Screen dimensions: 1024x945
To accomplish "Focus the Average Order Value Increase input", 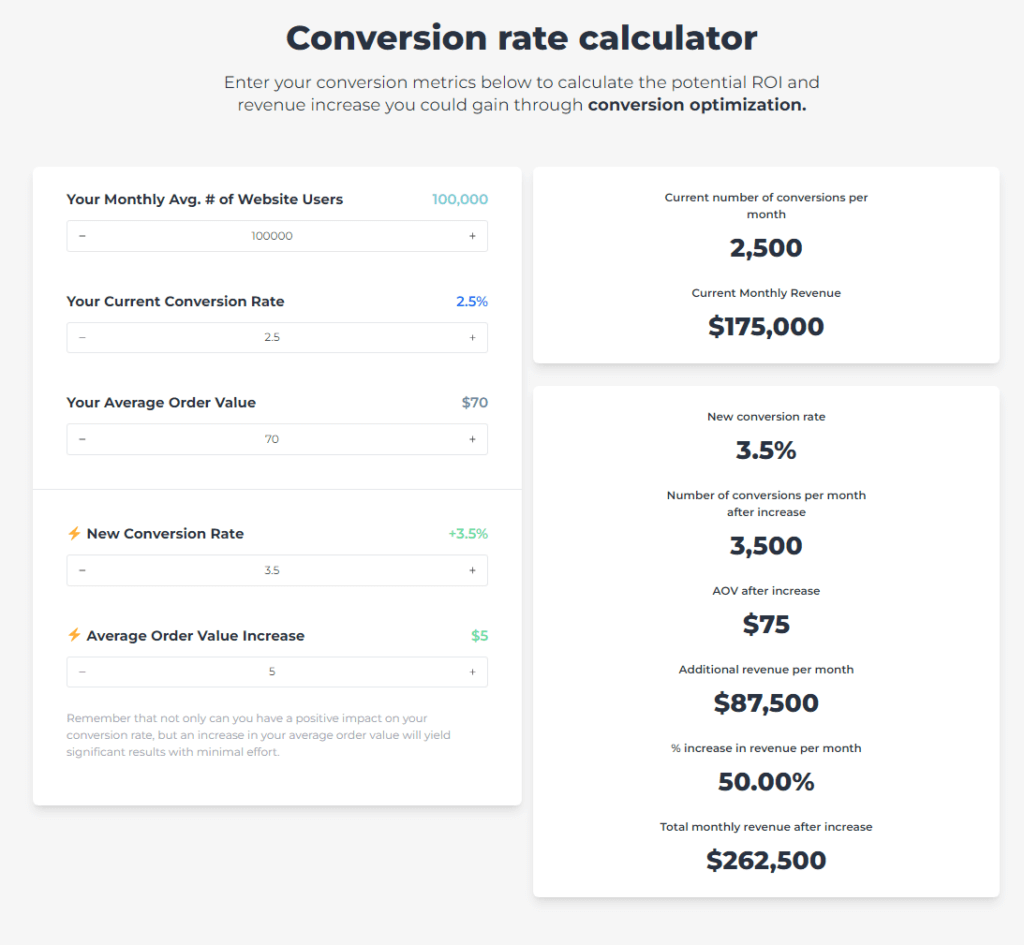I will (272, 672).
